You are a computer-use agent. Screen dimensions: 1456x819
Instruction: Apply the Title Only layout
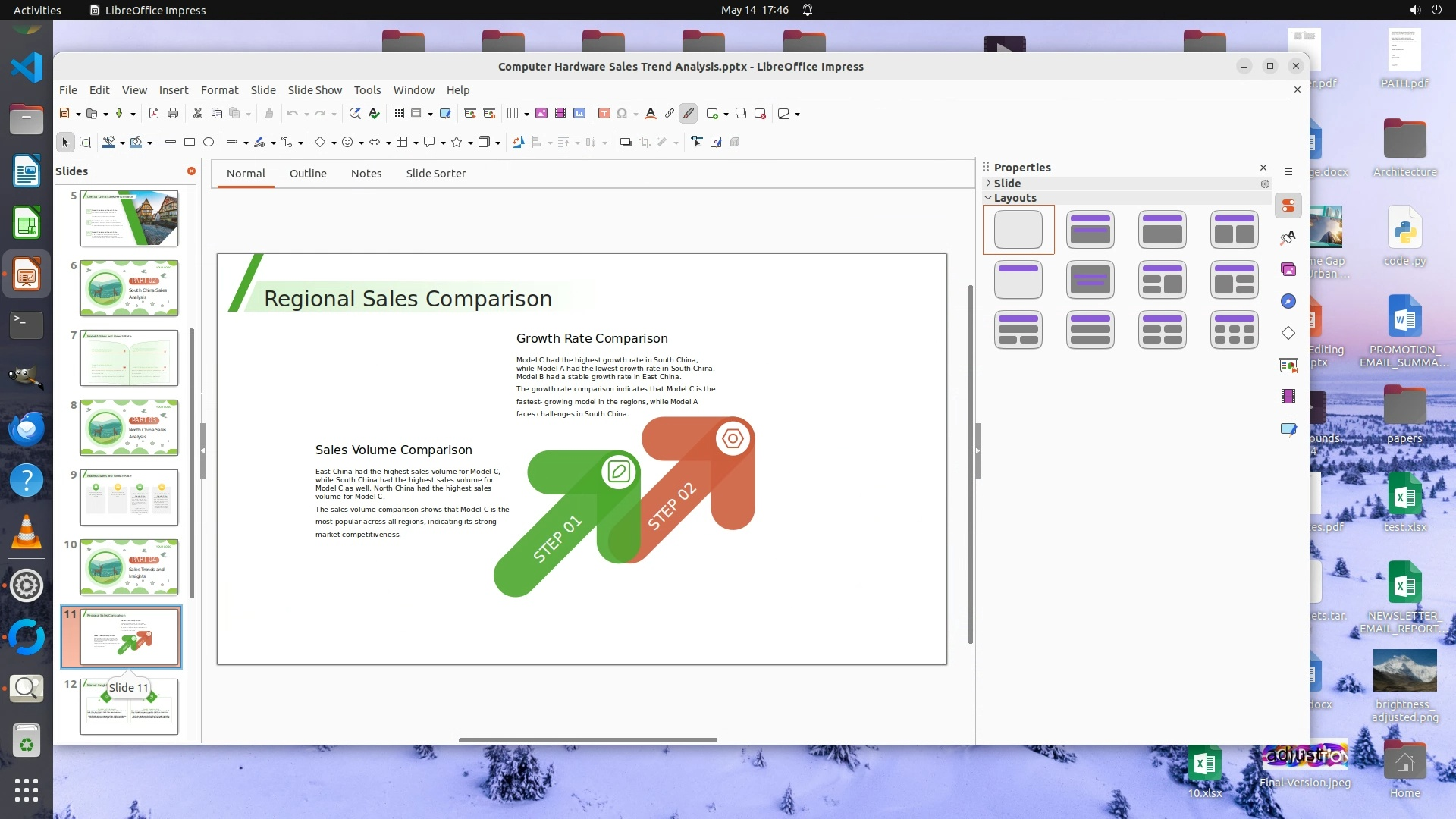(1018, 279)
